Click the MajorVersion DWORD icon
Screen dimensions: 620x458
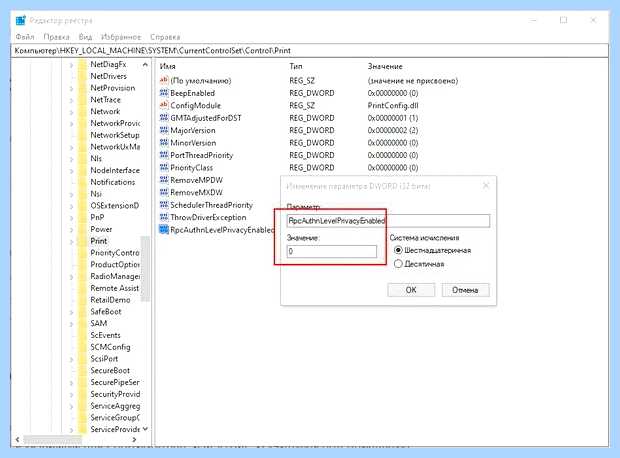pyautogui.click(x=164, y=130)
